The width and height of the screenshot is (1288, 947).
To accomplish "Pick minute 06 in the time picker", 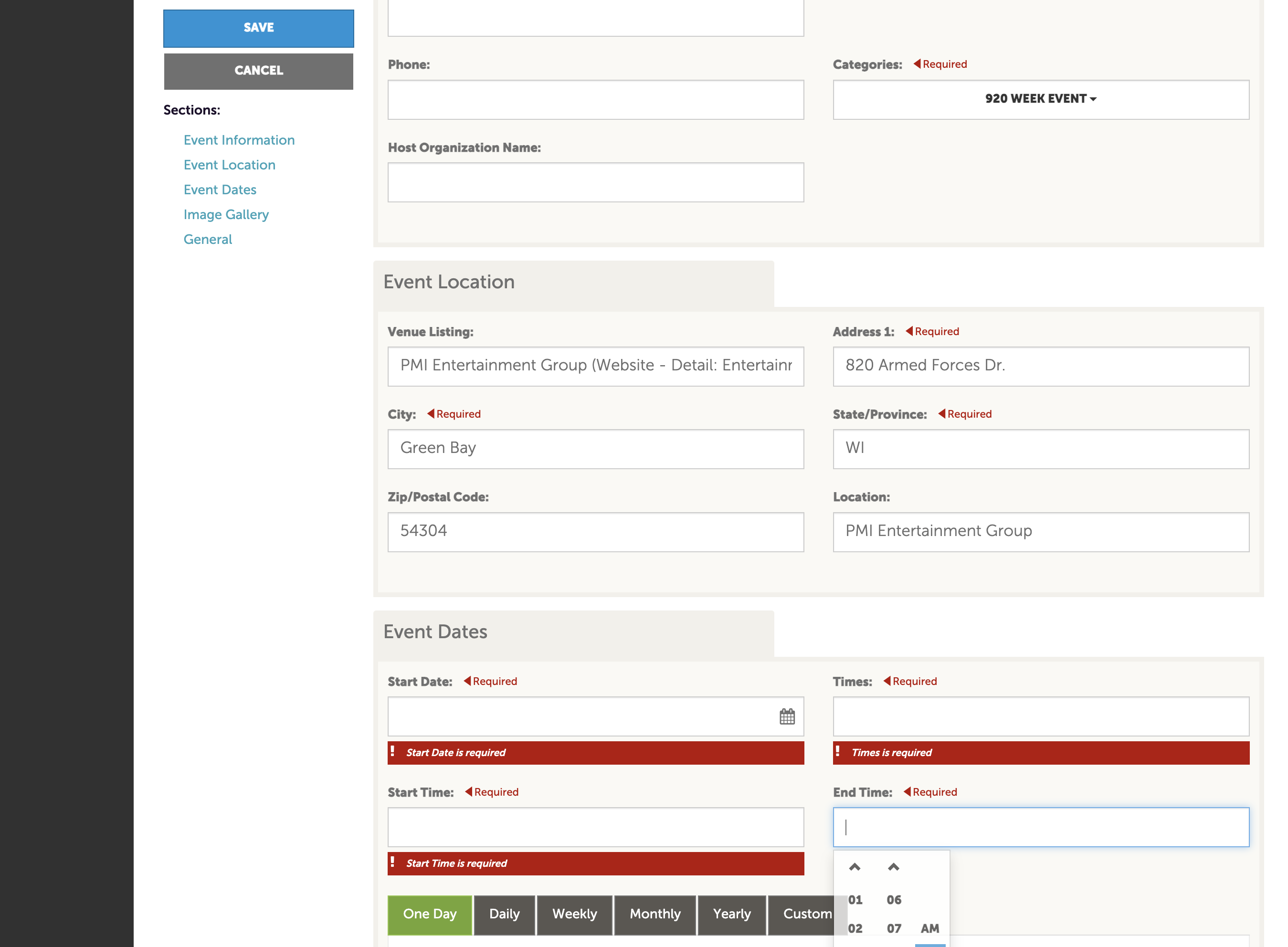I will pyautogui.click(x=894, y=900).
